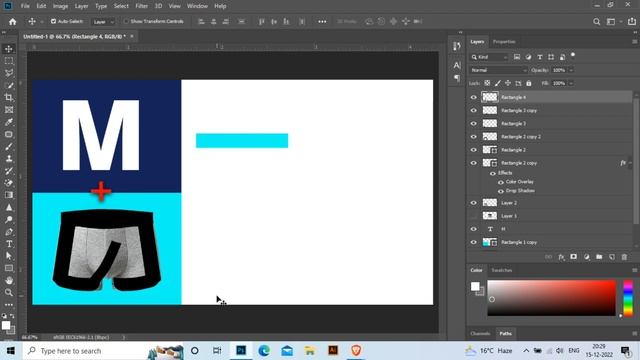This screenshot has height=360, width=640.
Task: Click the Add layer mask icon
Action: tap(573, 257)
